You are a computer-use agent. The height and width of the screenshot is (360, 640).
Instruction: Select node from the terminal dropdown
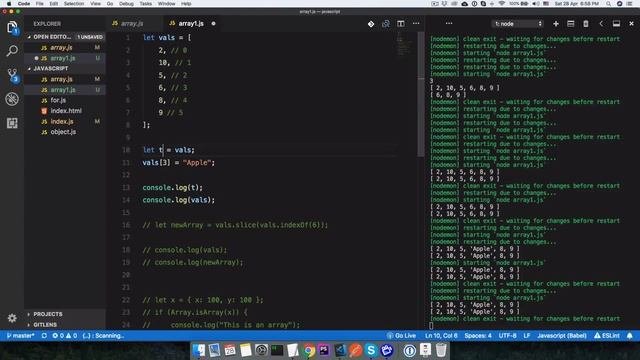518,24
